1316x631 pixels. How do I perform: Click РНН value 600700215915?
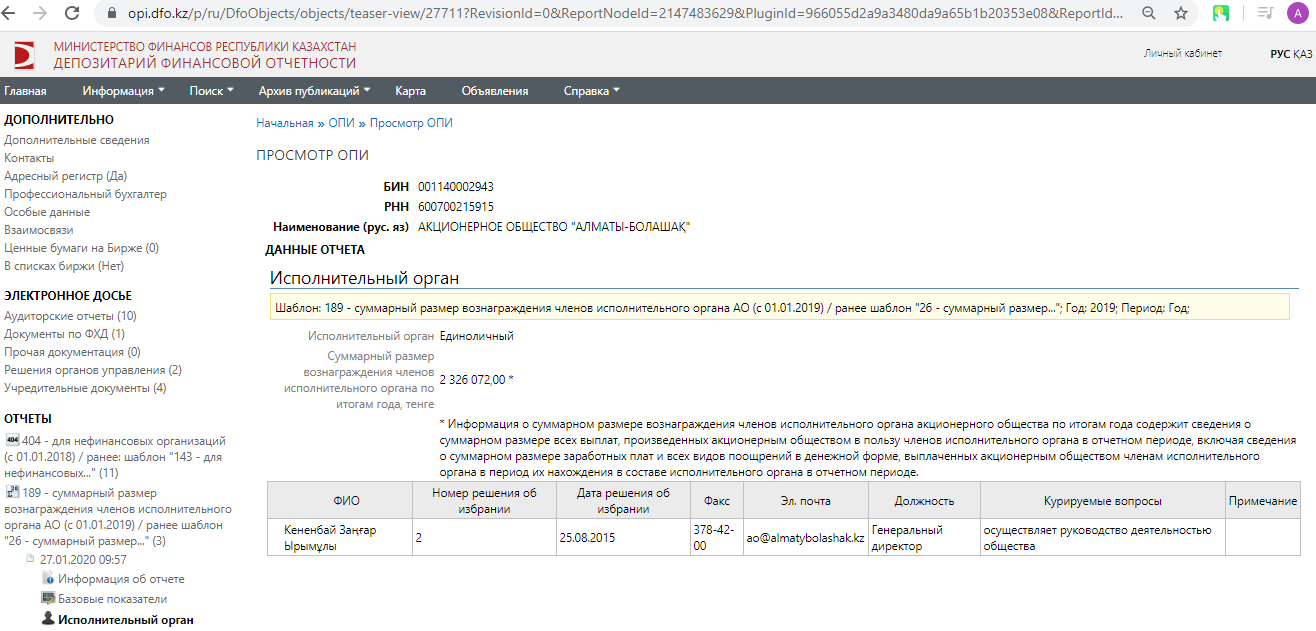tap(456, 207)
